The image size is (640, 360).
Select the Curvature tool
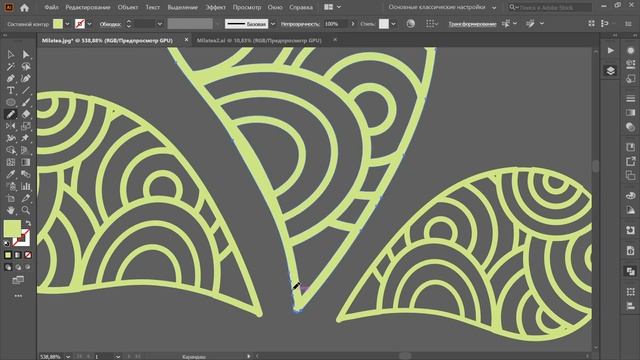[26, 78]
